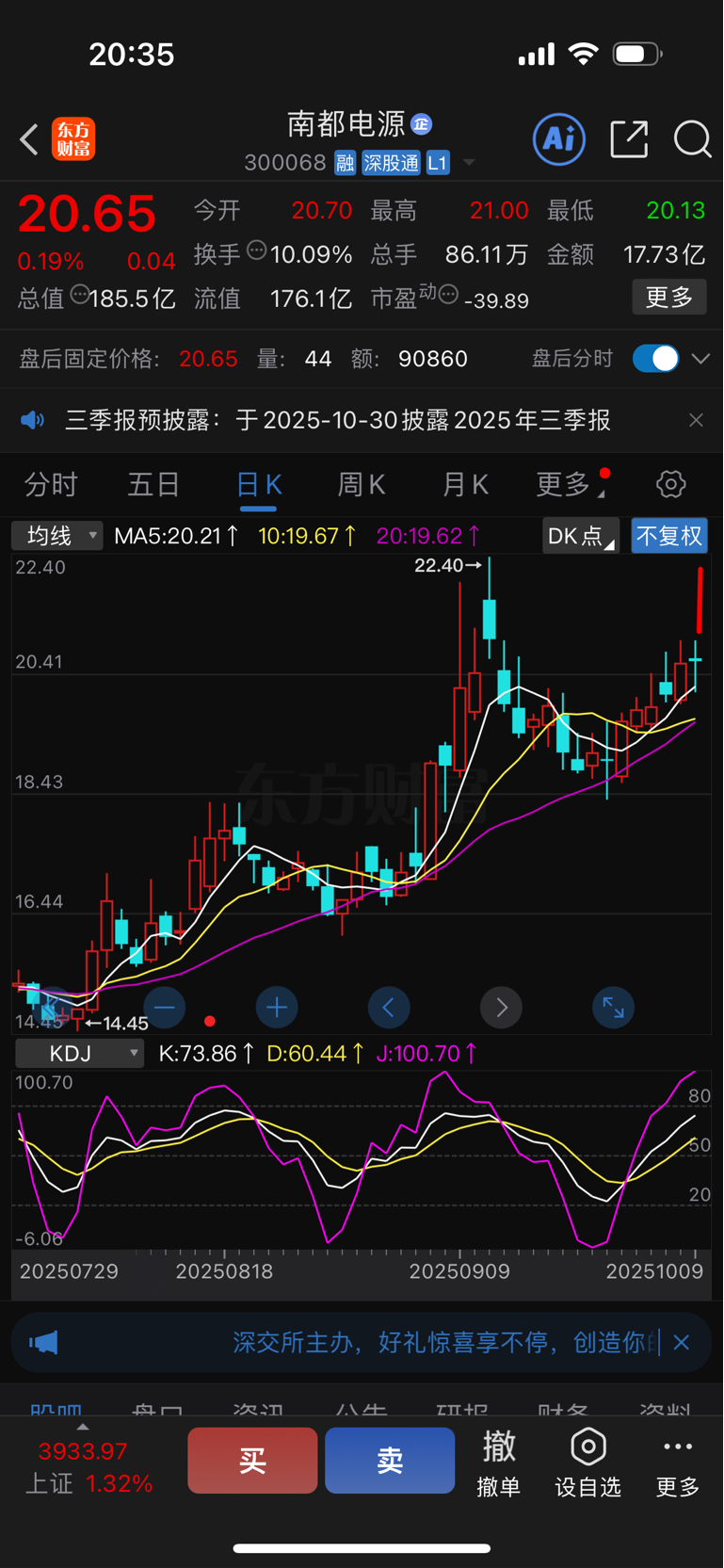Expand the stock code dropdown arrow
This screenshot has height=1568, width=724.
point(468,164)
